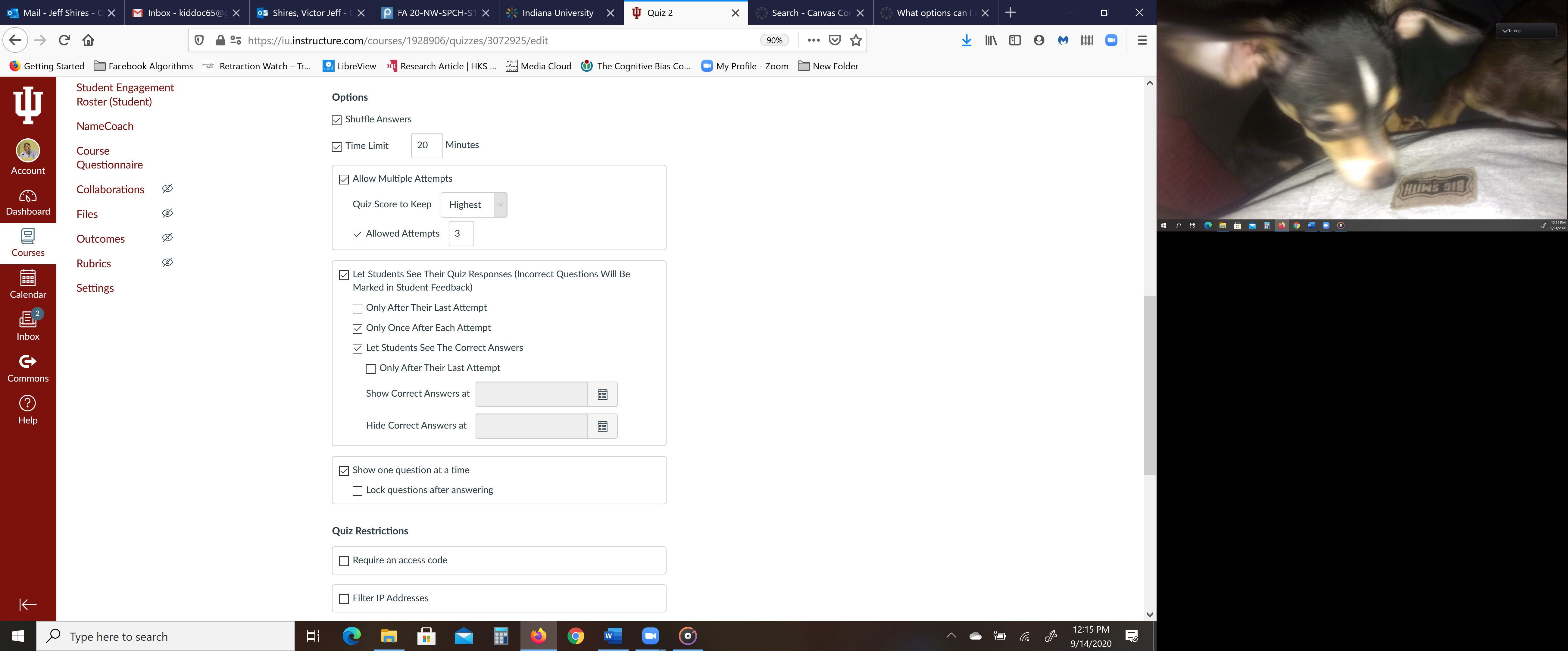
Task: Open the Calendar in global navigation
Action: coord(28,285)
